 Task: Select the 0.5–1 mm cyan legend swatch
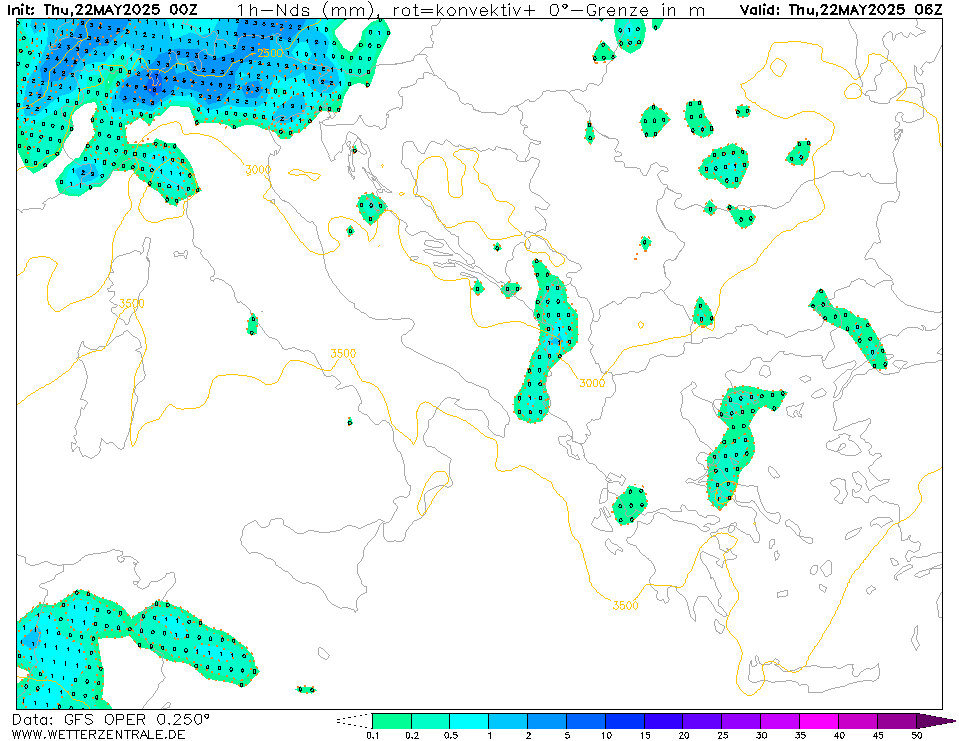[470, 721]
